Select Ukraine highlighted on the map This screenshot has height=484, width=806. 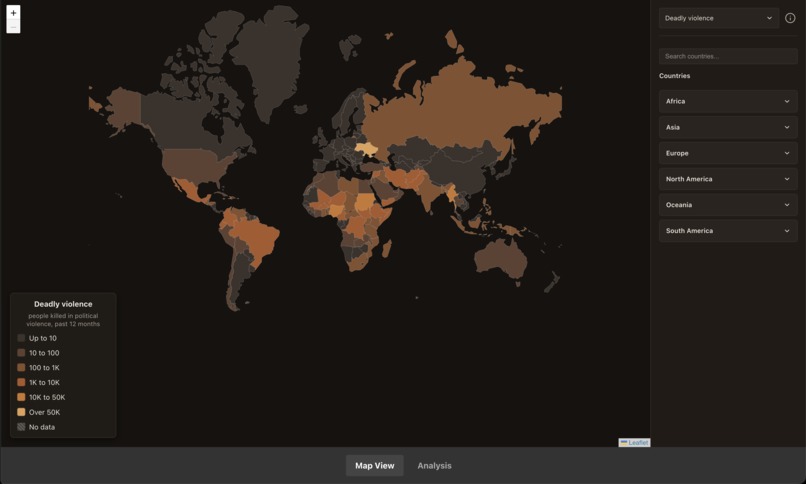pos(367,150)
